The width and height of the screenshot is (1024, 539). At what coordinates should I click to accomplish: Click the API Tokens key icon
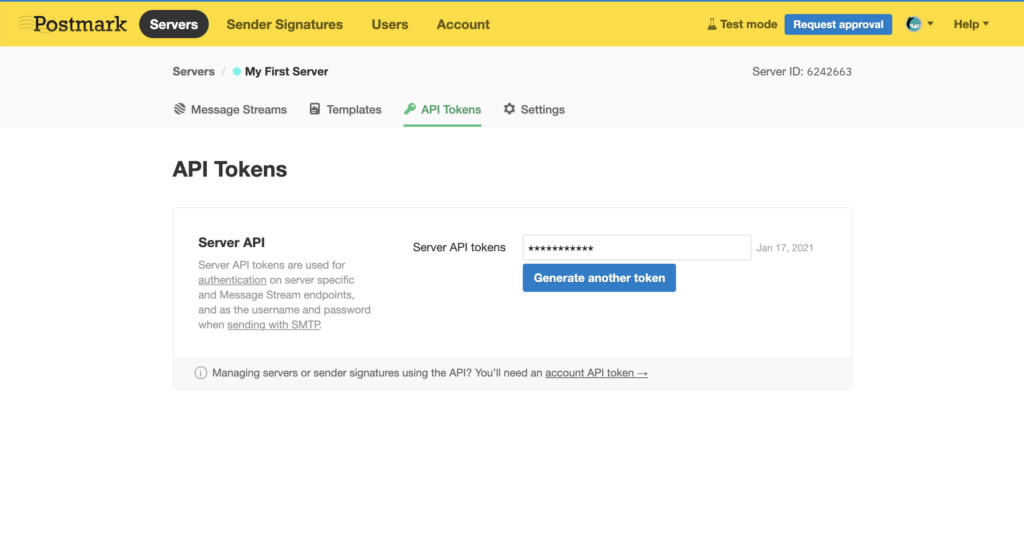[x=410, y=108]
